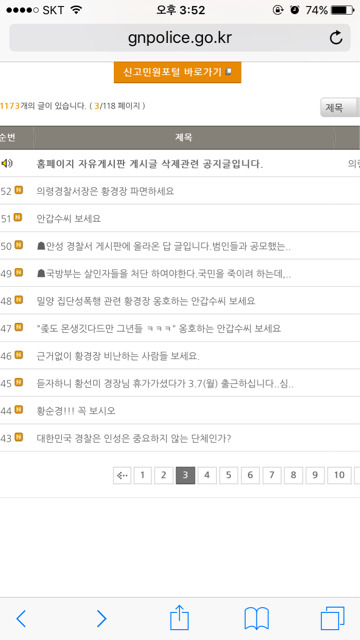
Task: Go to page 6
Action: pos(250,475)
